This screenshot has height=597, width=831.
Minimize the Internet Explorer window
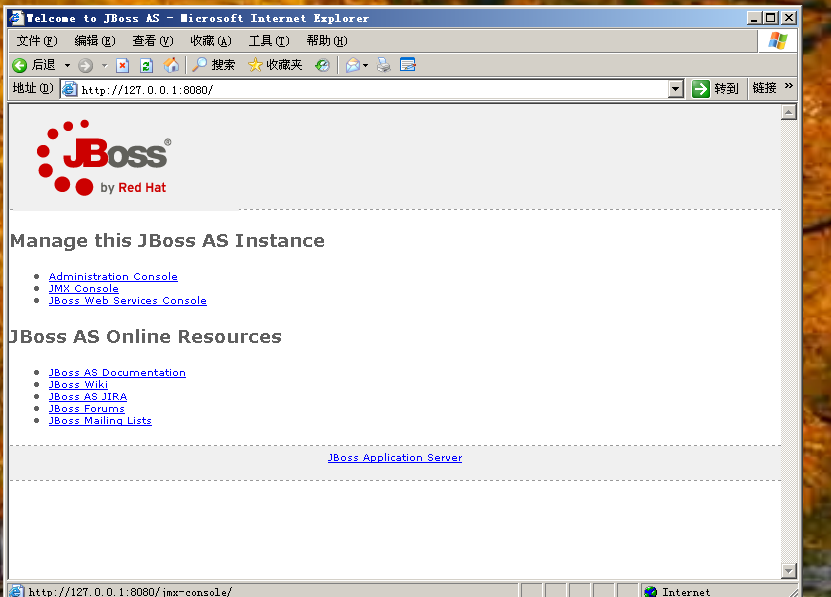(754, 18)
